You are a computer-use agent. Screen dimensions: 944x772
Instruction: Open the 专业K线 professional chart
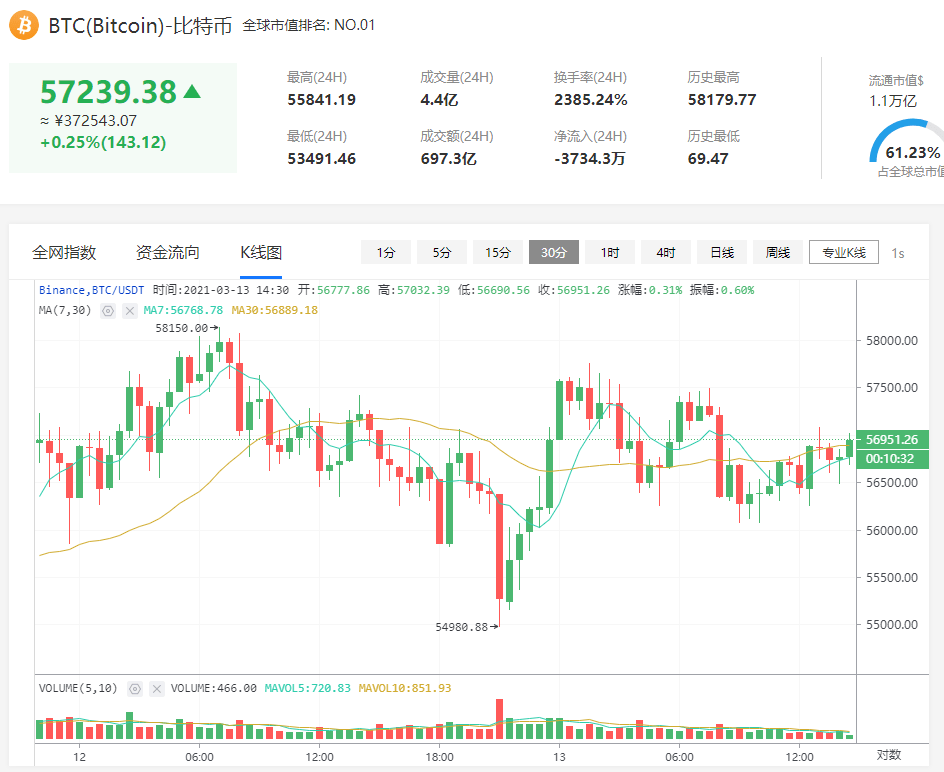(844, 252)
